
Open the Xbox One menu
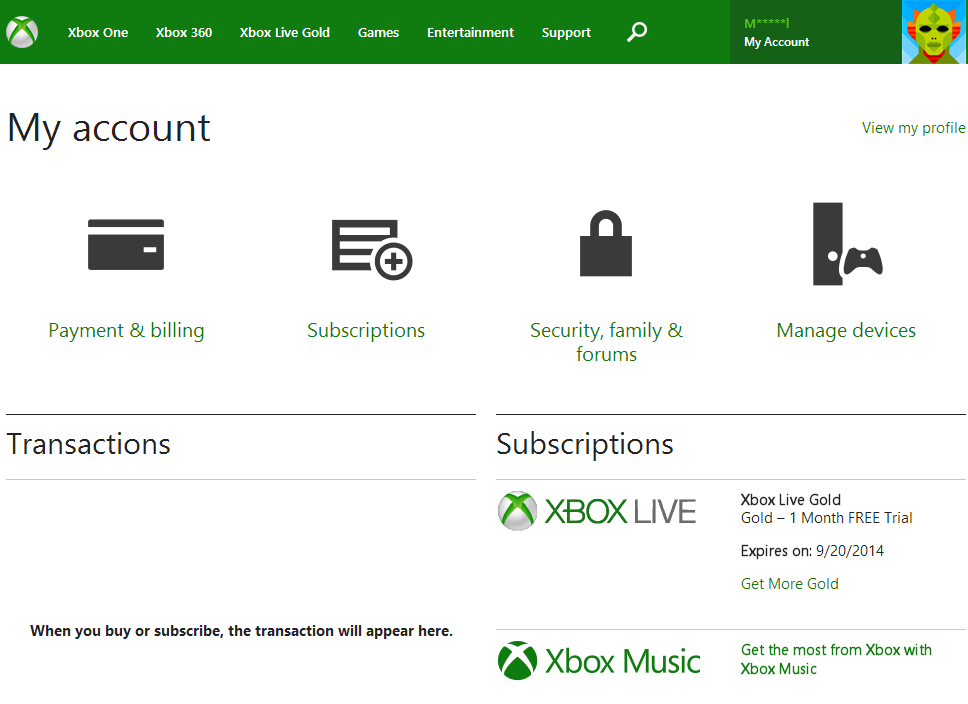[98, 32]
